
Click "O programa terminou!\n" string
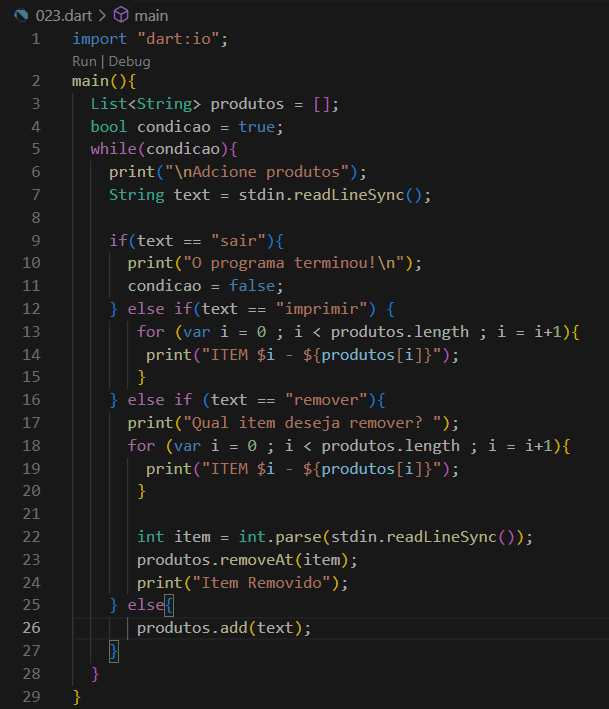point(293,263)
